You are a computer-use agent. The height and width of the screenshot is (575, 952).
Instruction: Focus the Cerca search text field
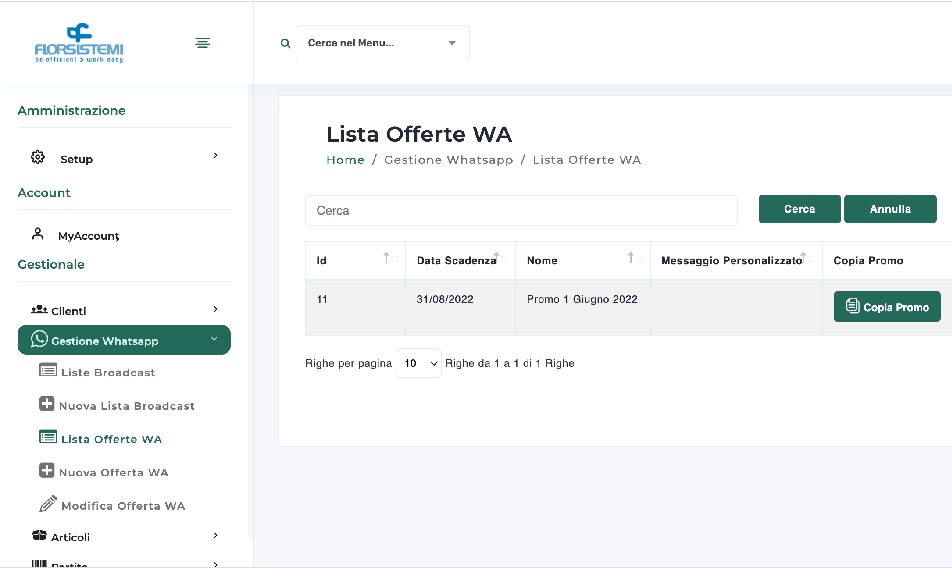click(x=521, y=211)
